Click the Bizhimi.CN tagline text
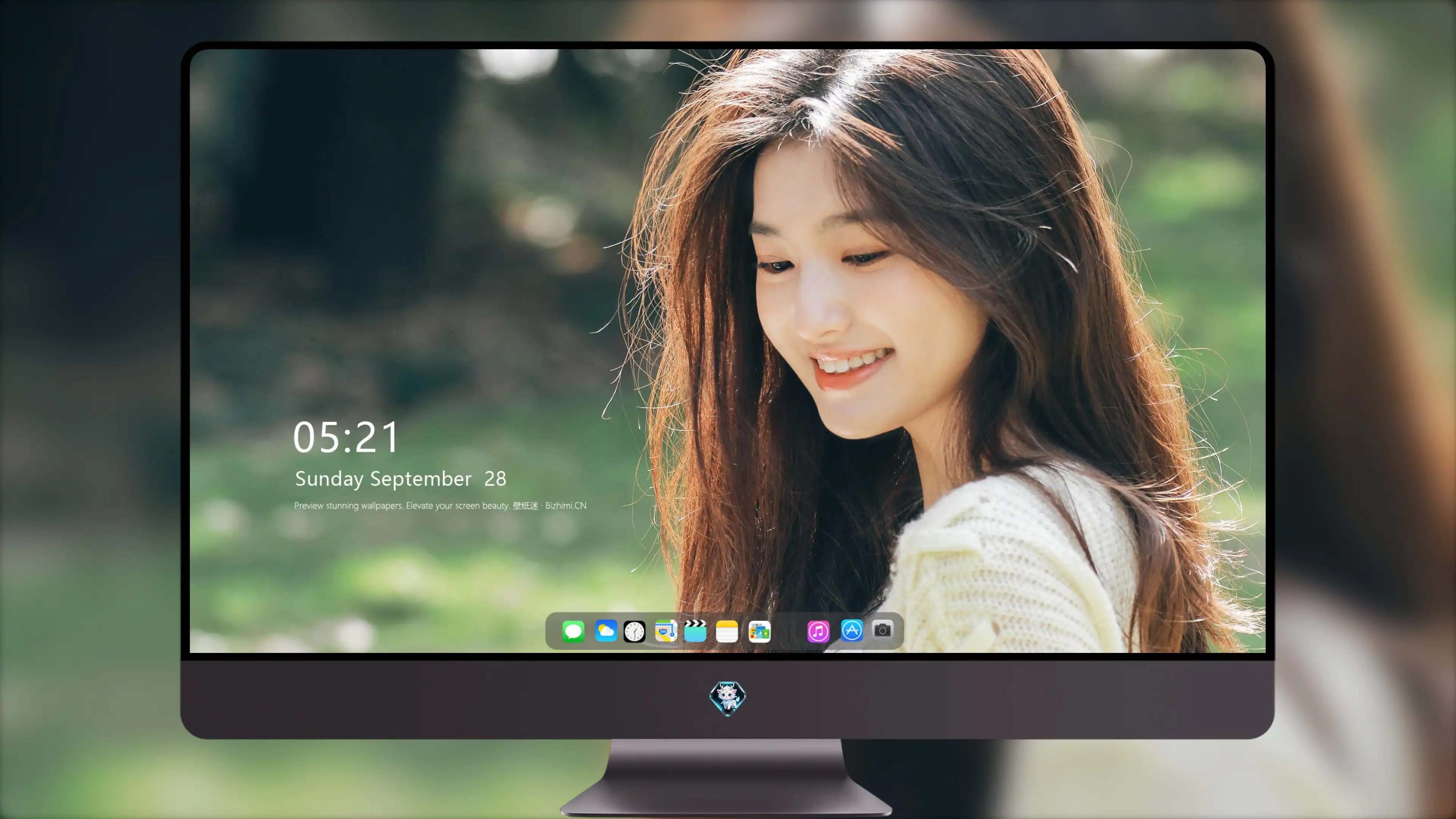Viewport: 1456px width, 819px height. point(440,505)
